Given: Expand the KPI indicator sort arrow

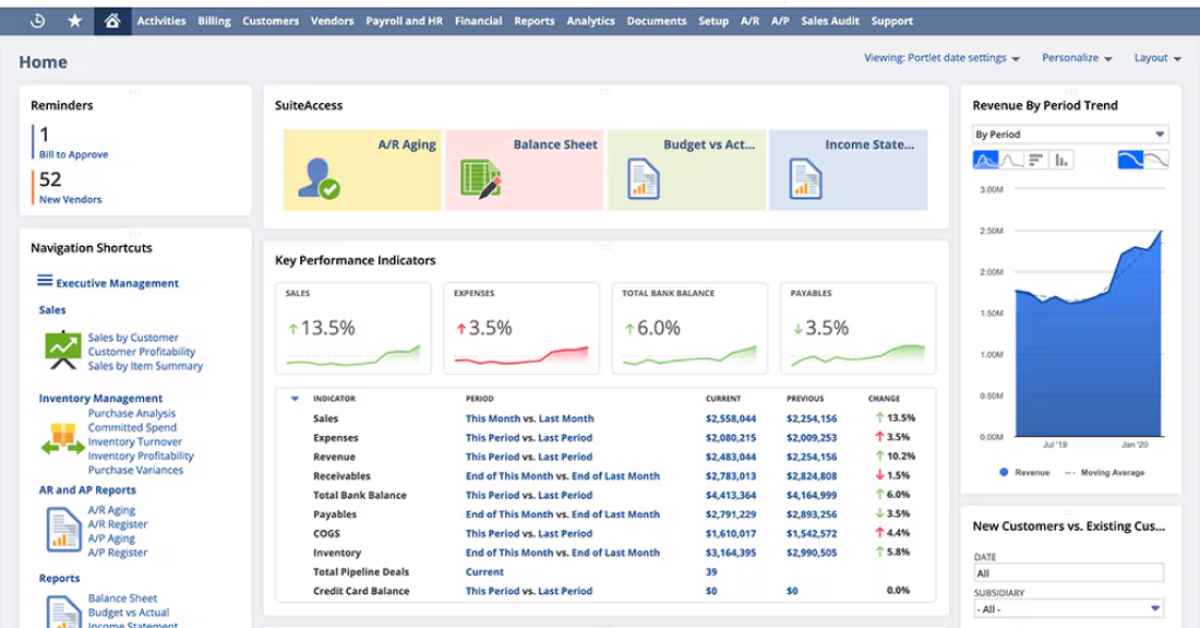Looking at the screenshot, I should pyautogui.click(x=293, y=397).
